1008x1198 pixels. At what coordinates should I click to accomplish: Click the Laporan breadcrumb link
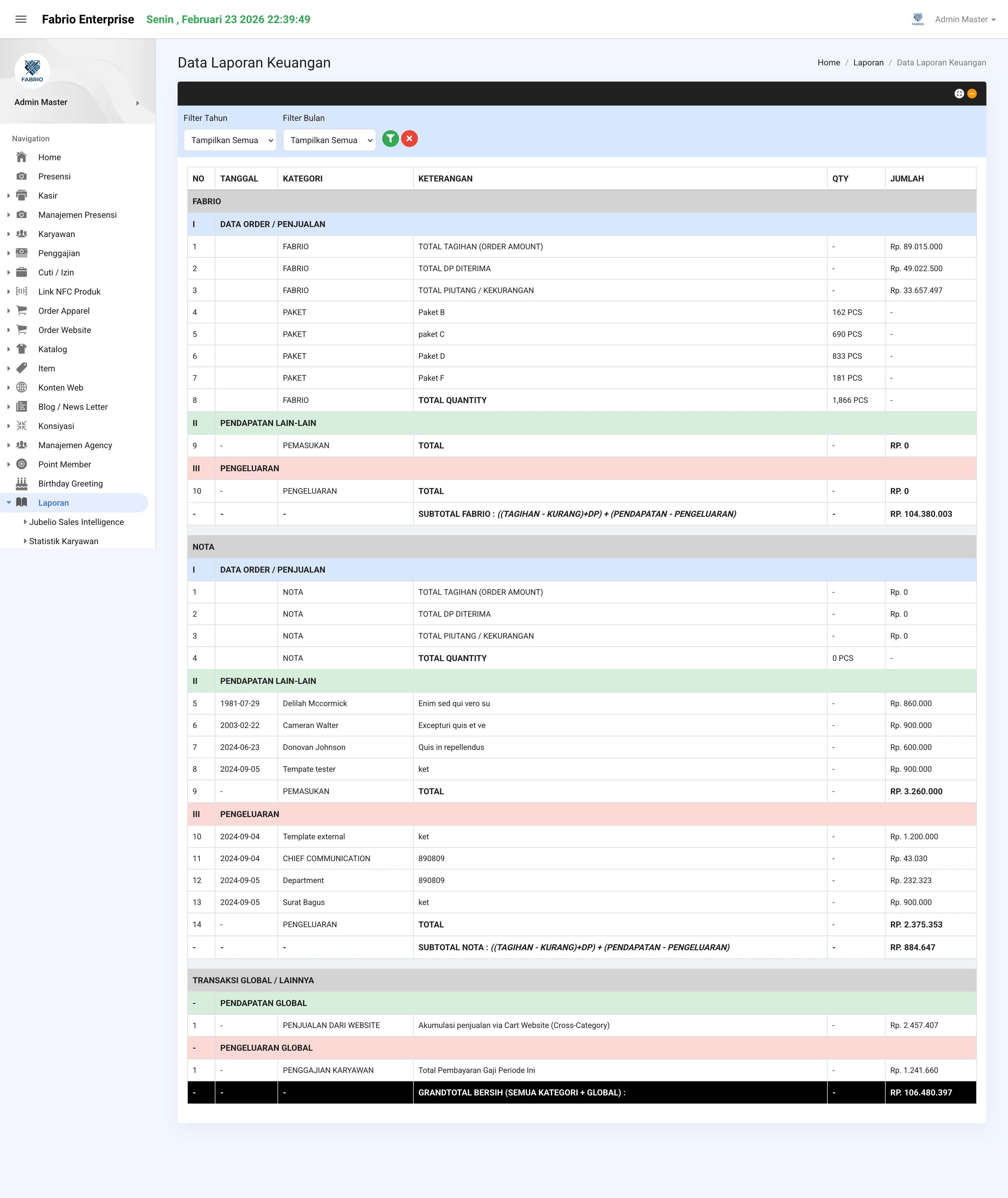(868, 63)
